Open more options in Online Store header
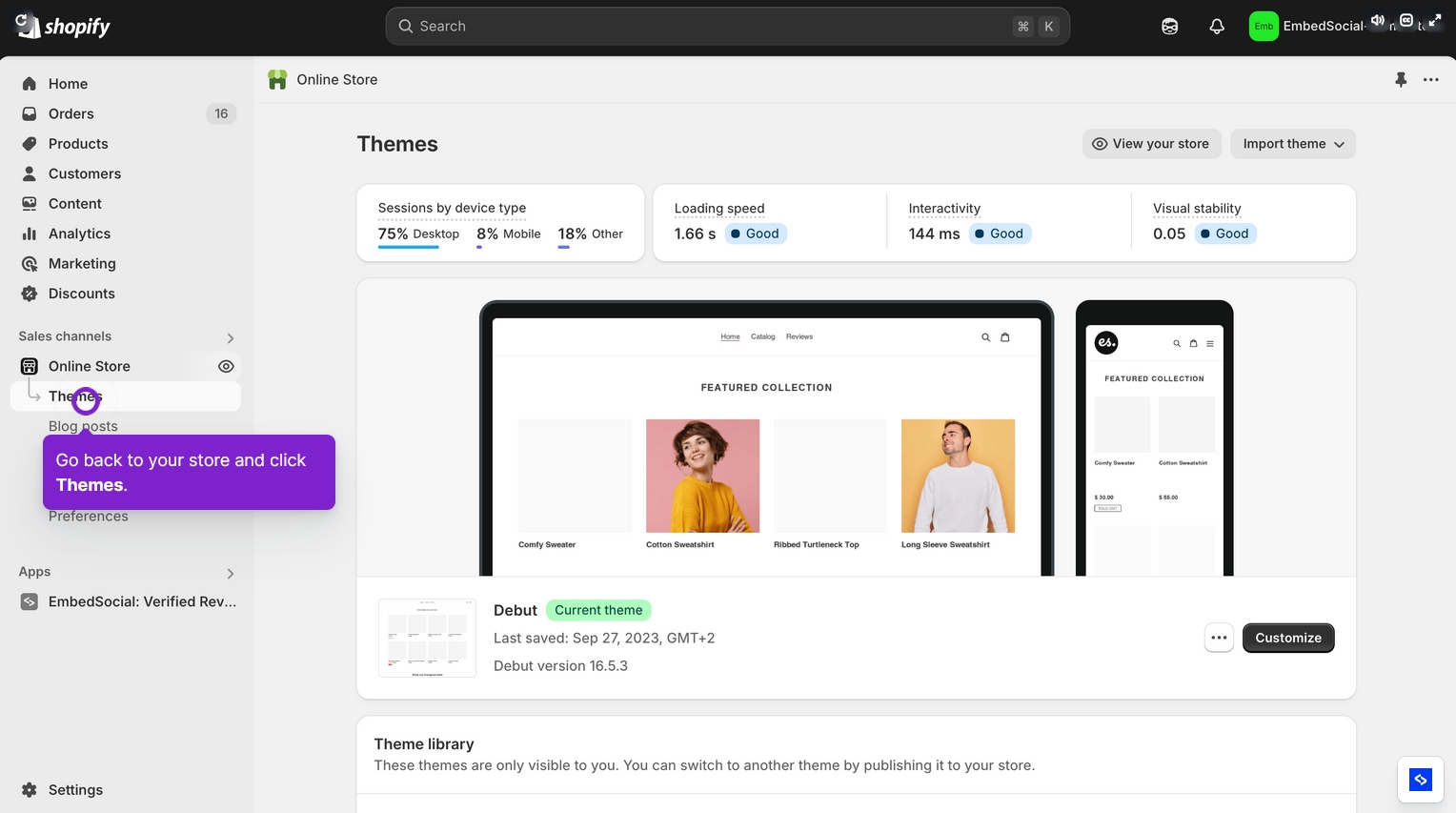The width and height of the screenshot is (1456, 813). pyautogui.click(x=1431, y=80)
